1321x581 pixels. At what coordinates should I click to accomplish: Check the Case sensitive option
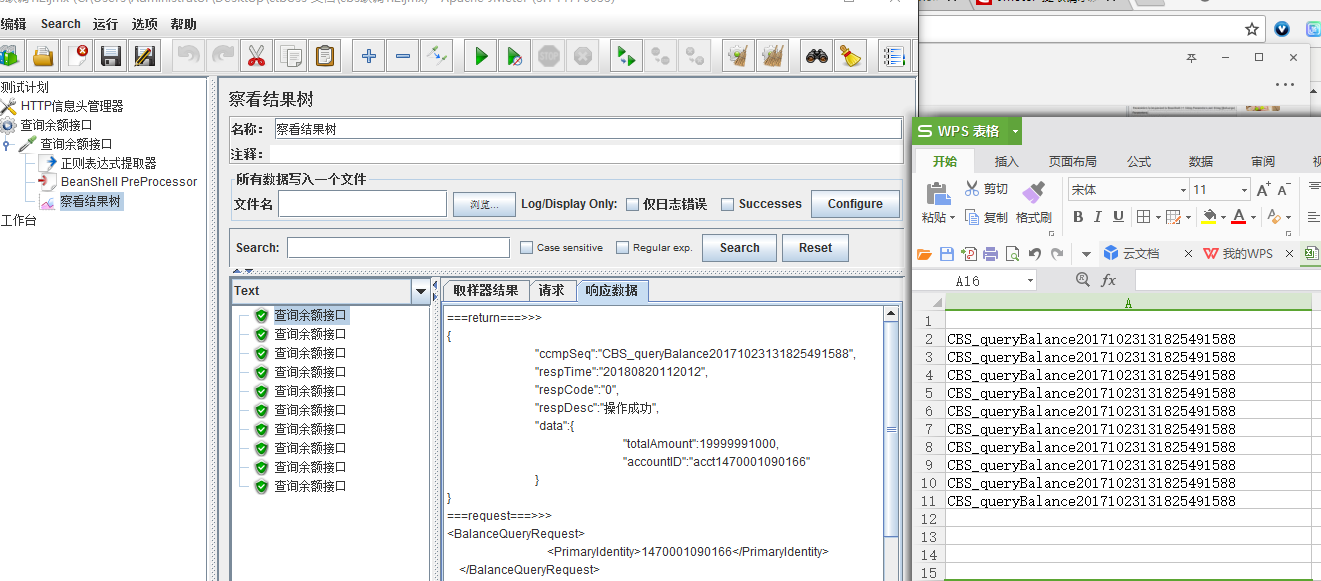pos(527,248)
